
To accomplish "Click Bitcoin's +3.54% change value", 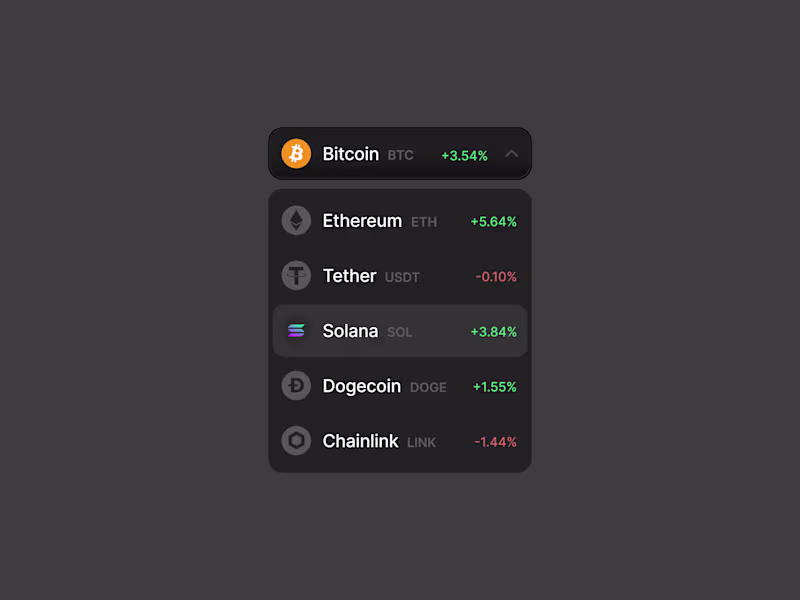I will [x=464, y=156].
